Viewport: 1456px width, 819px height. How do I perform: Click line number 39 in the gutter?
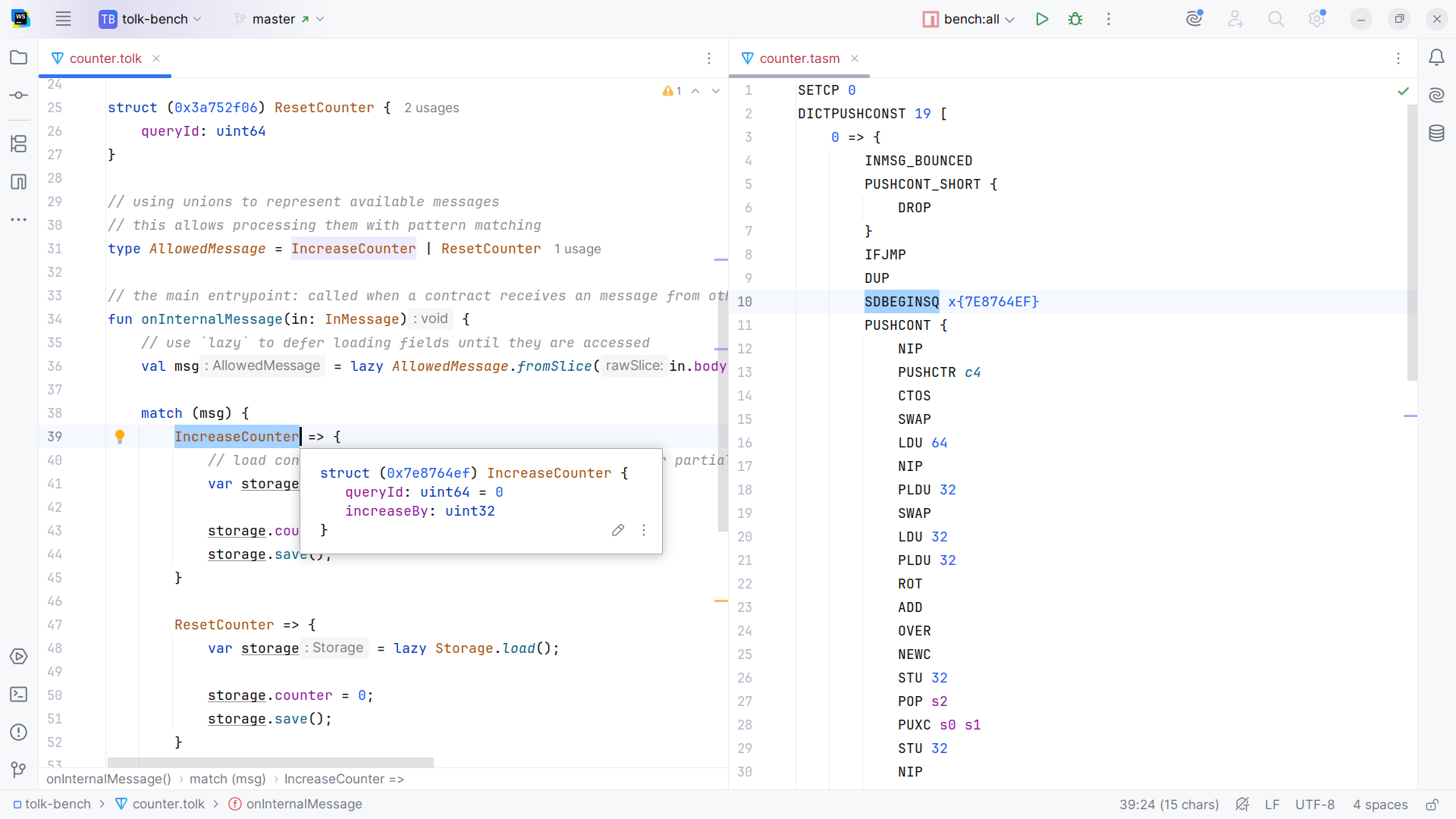[x=55, y=437]
